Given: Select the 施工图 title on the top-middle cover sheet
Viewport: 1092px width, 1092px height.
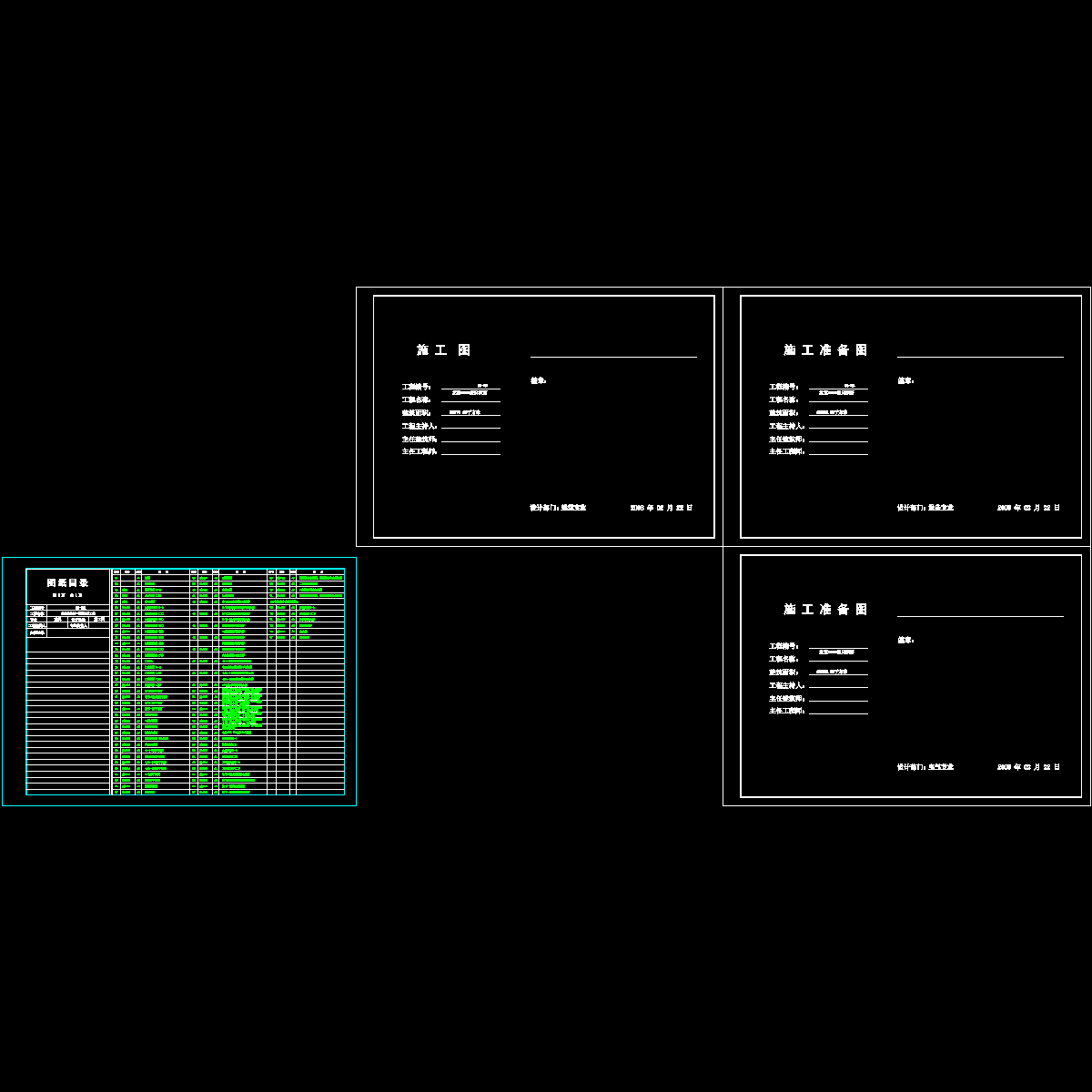Looking at the screenshot, I should (x=444, y=350).
